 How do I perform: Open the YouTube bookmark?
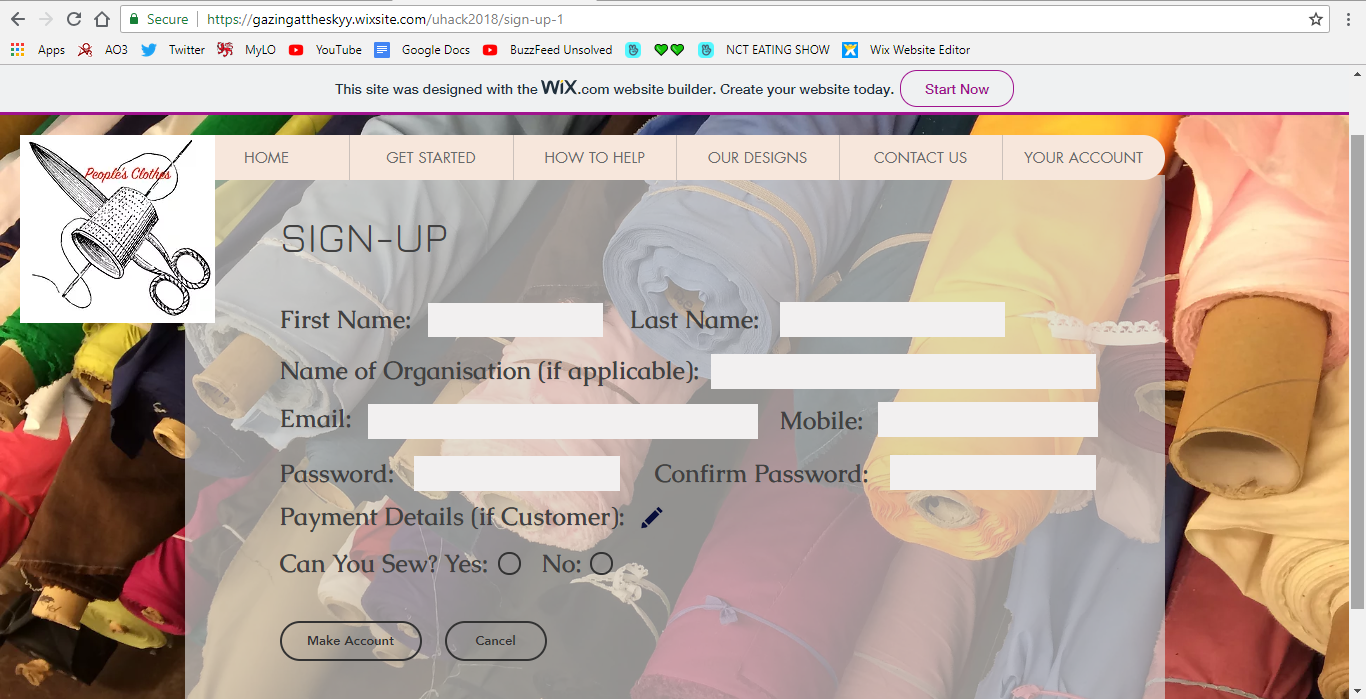325,49
